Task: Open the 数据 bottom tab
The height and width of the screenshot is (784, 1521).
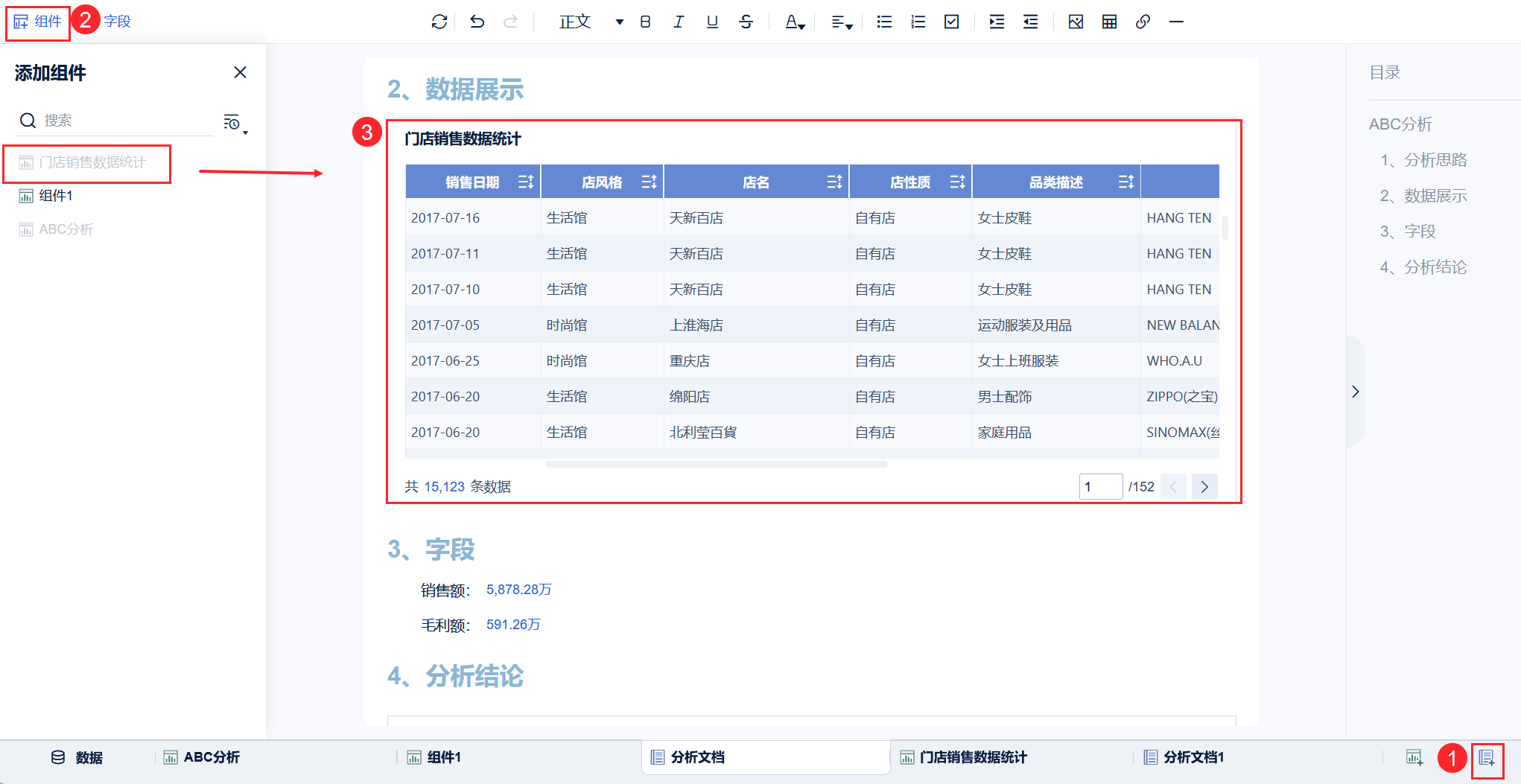Action: point(77,757)
